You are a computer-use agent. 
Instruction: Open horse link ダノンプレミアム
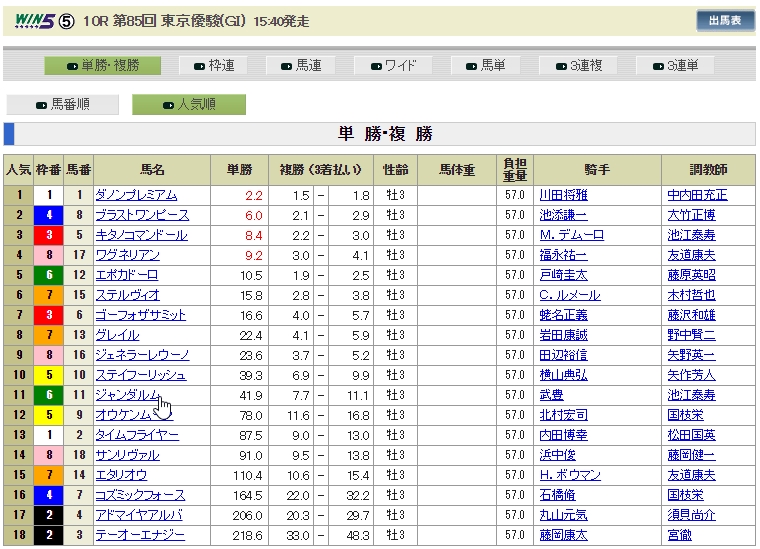(135, 195)
